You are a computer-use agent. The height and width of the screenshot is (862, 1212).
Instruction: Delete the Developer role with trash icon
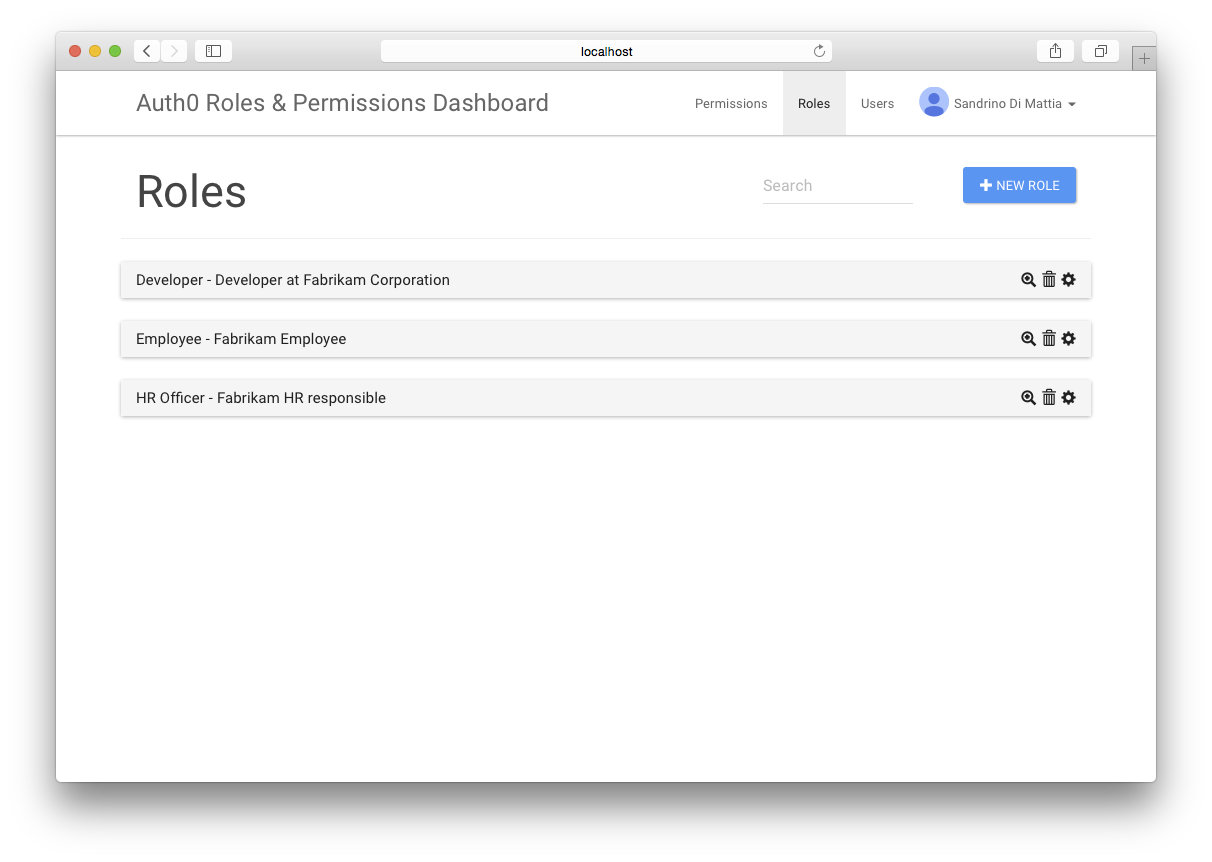(x=1049, y=280)
